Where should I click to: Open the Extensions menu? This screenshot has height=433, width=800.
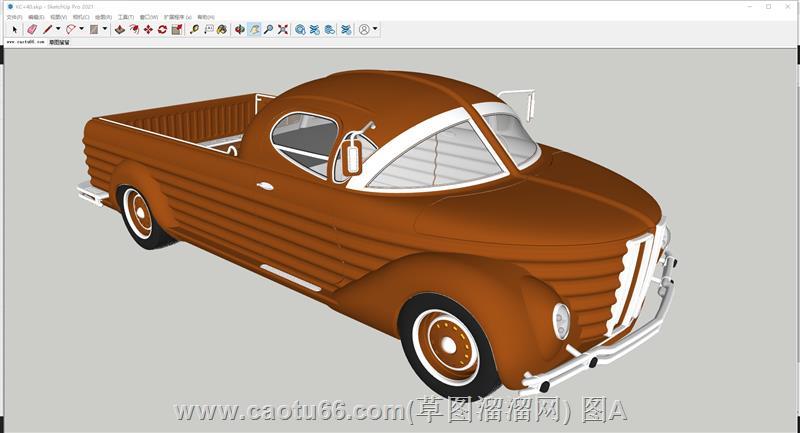178,17
